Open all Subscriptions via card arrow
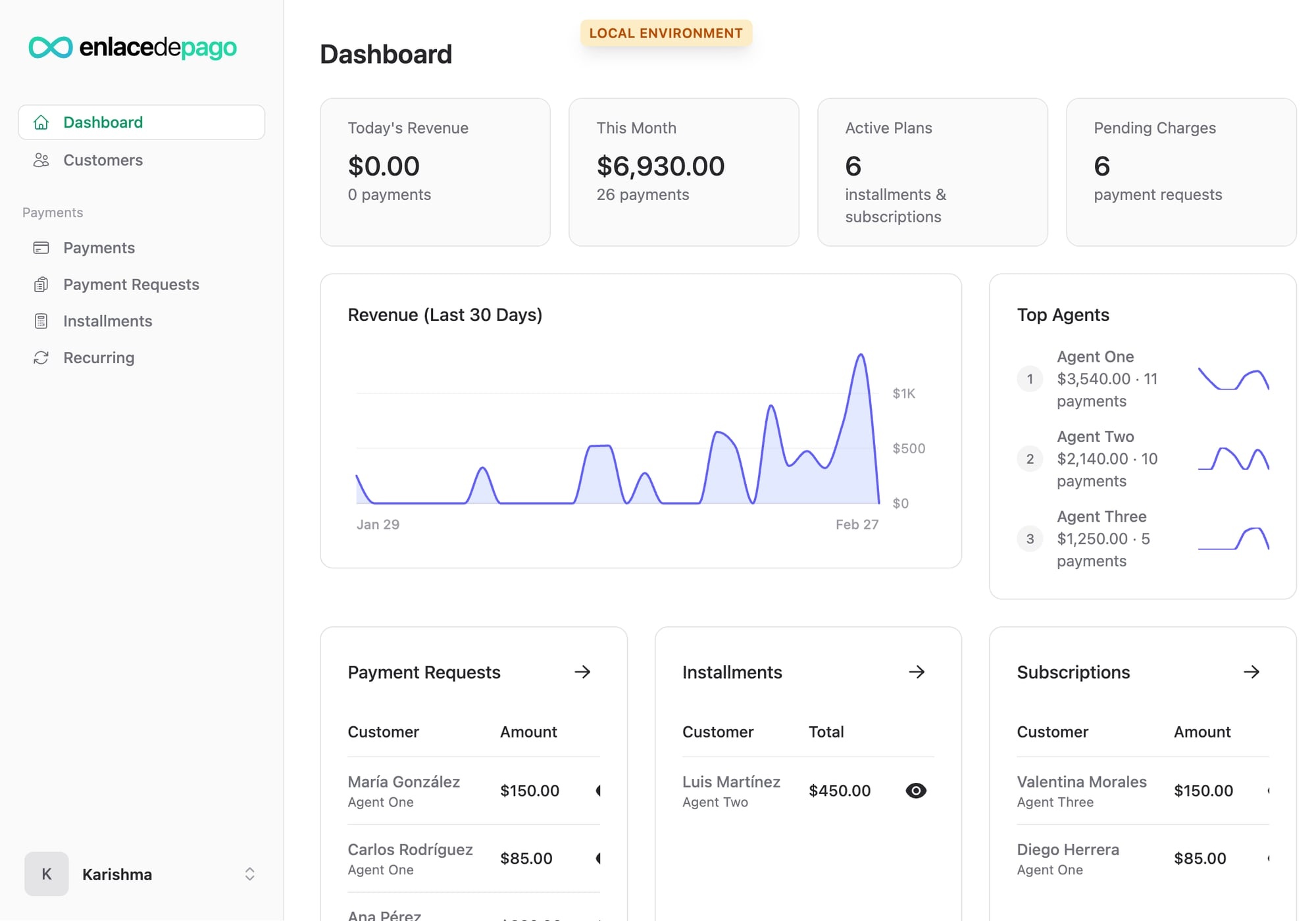This screenshot has width=1316, height=921. [x=1252, y=672]
